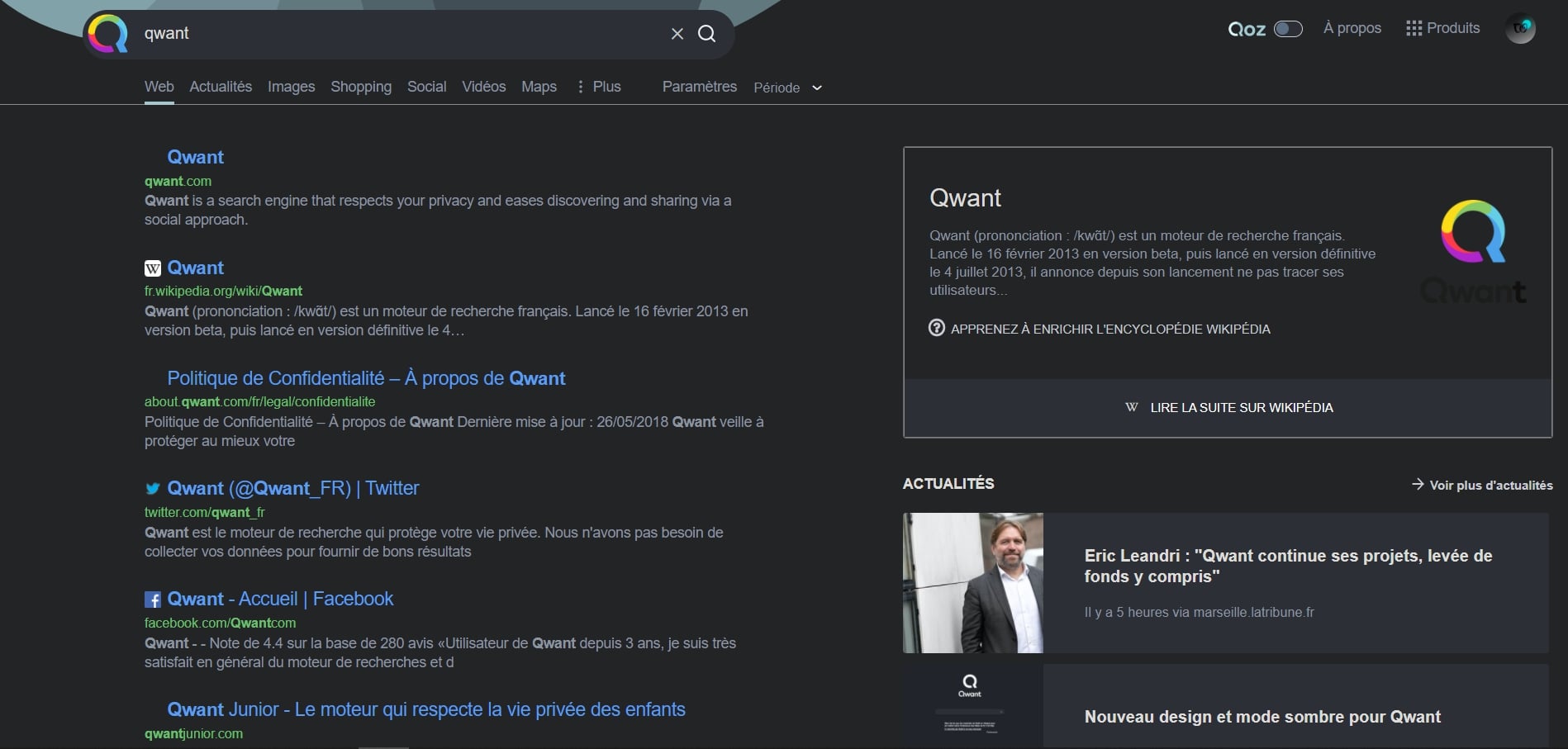
Task: Click the À propos link
Action: click(x=1352, y=27)
